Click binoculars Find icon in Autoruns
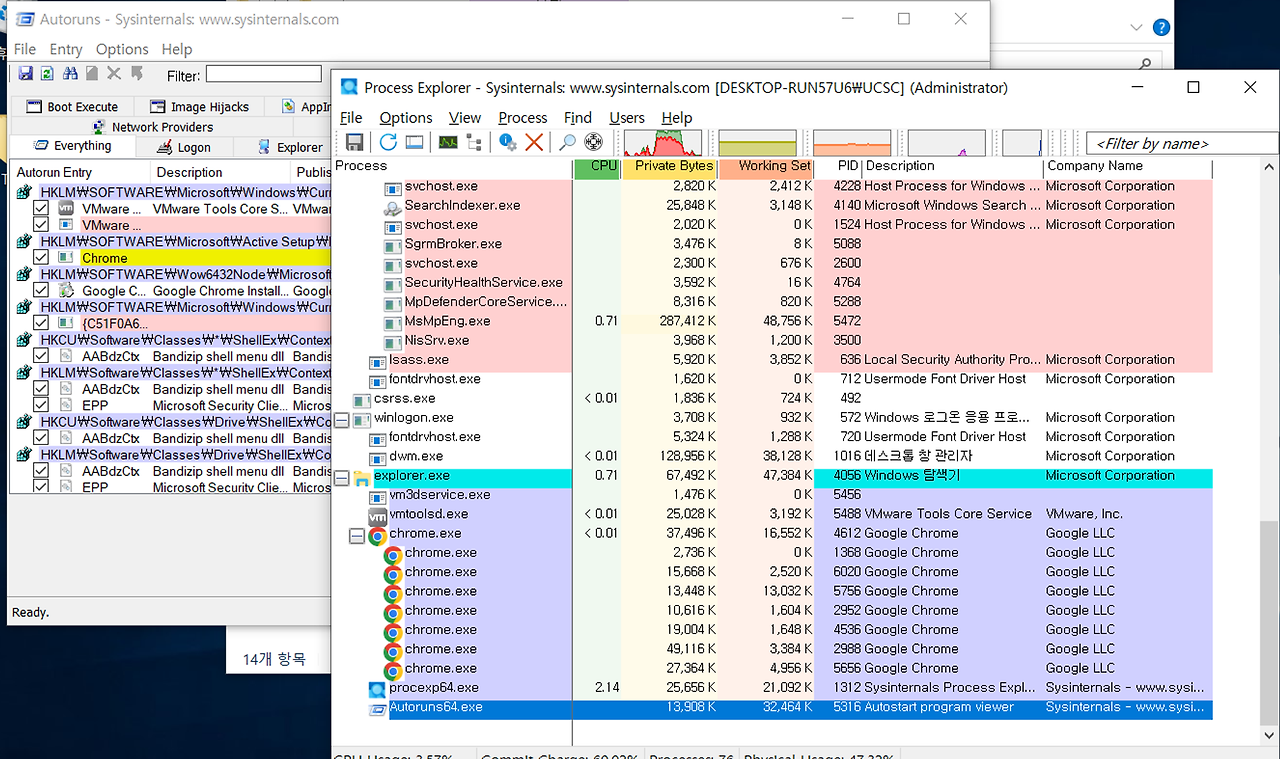The width and height of the screenshot is (1280, 759). pyautogui.click(x=70, y=74)
